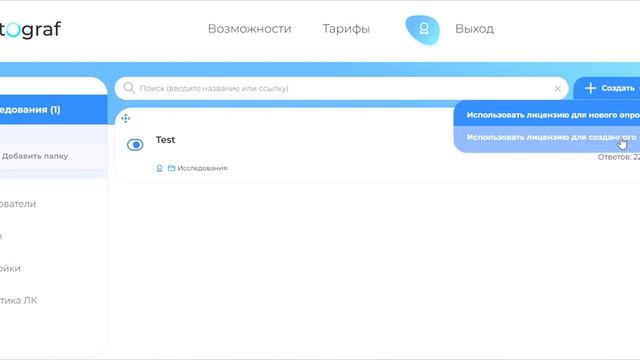Viewport: 640px width, 360px height.
Task: Click the Ответов count text
Action: click(x=619, y=157)
